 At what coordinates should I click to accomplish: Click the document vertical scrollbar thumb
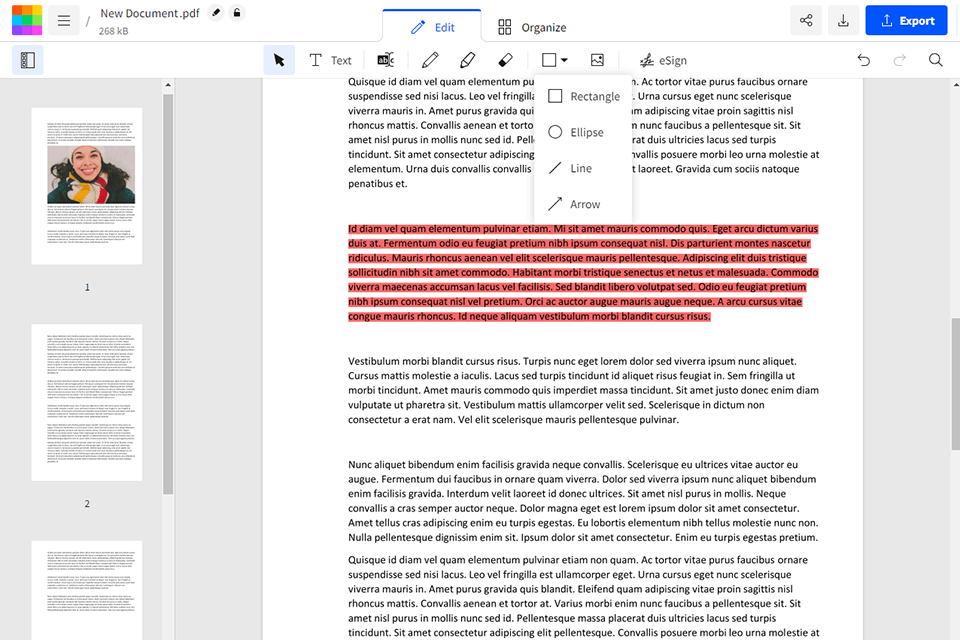click(x=956, y=385)
